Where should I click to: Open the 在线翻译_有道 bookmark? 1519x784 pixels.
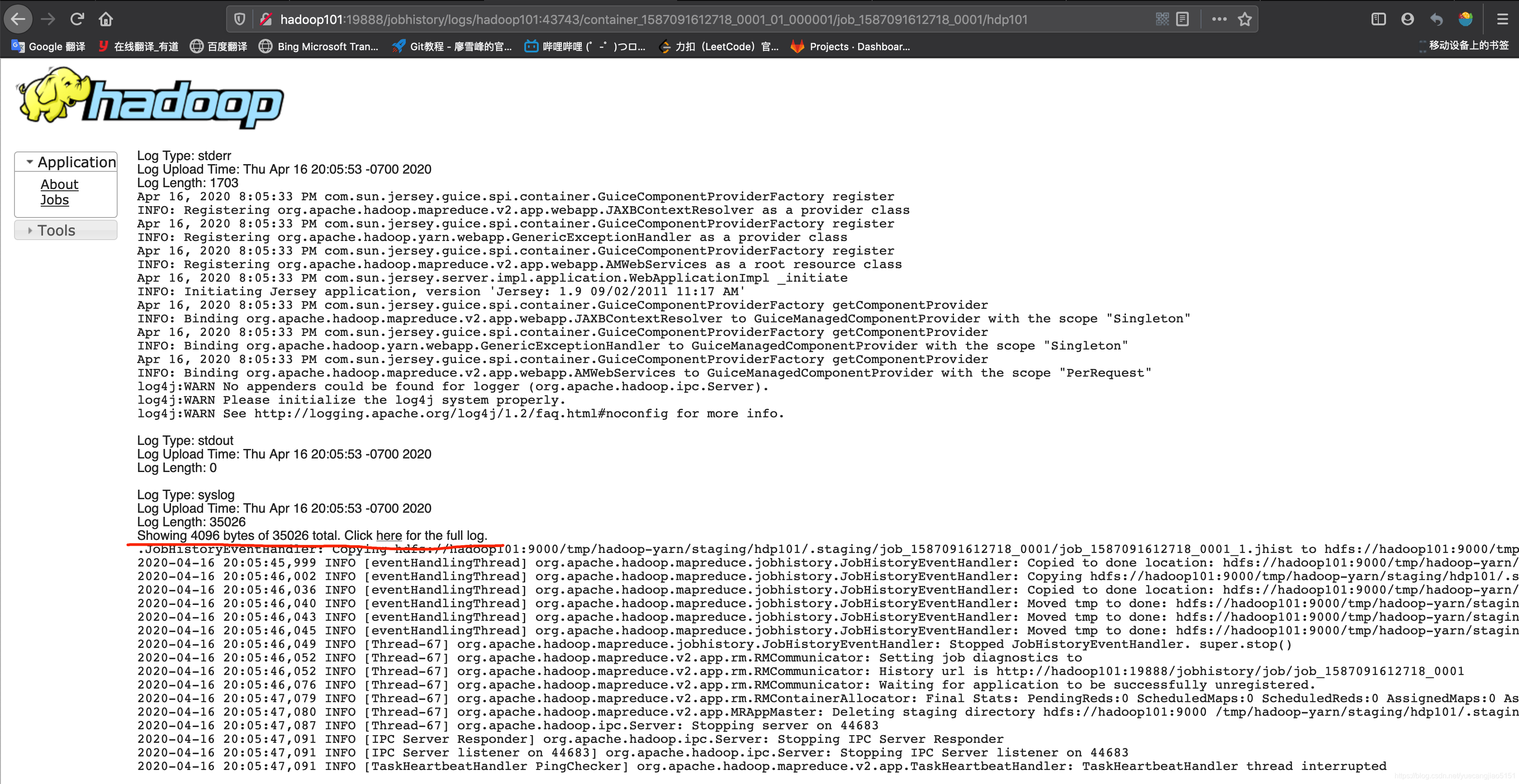pyautogui.click(x=138, y=47)
